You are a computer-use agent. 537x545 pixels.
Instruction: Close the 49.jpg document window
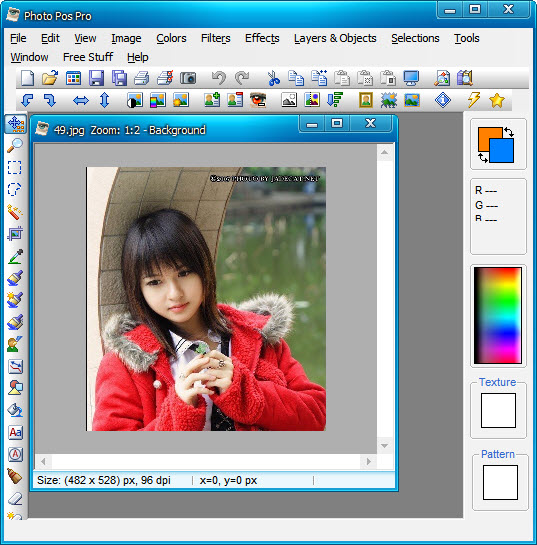pyautogui.click(x=371, y=123)
